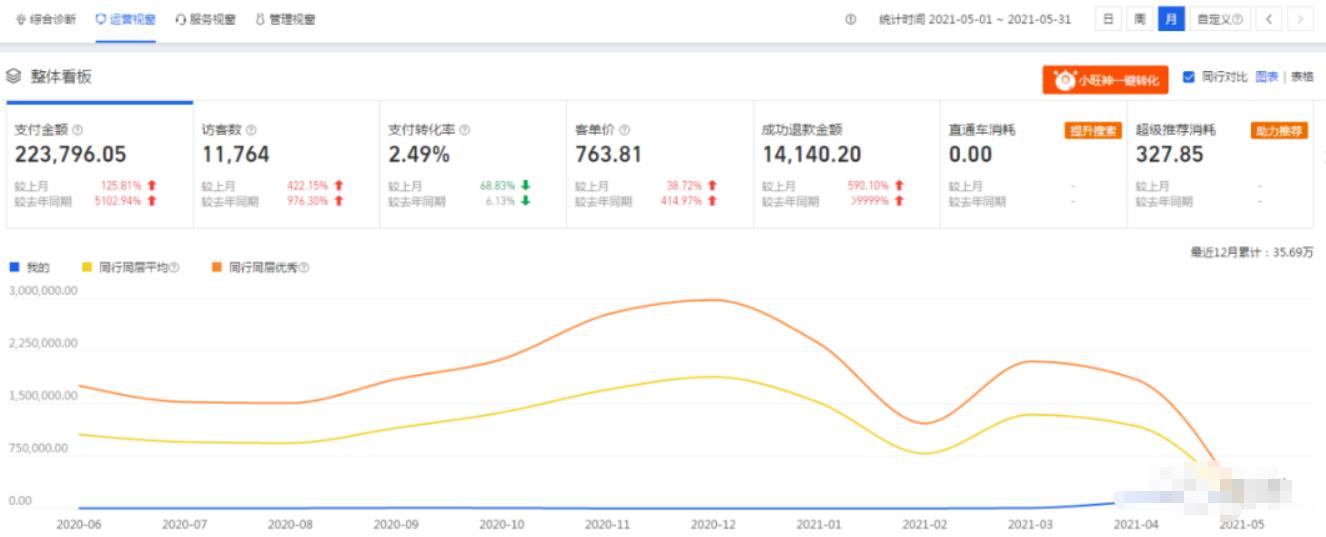The image size is (1326, 537).
Task: Click help icon beside 同行同层优秀 legend
Action: [x=304, y=268]
